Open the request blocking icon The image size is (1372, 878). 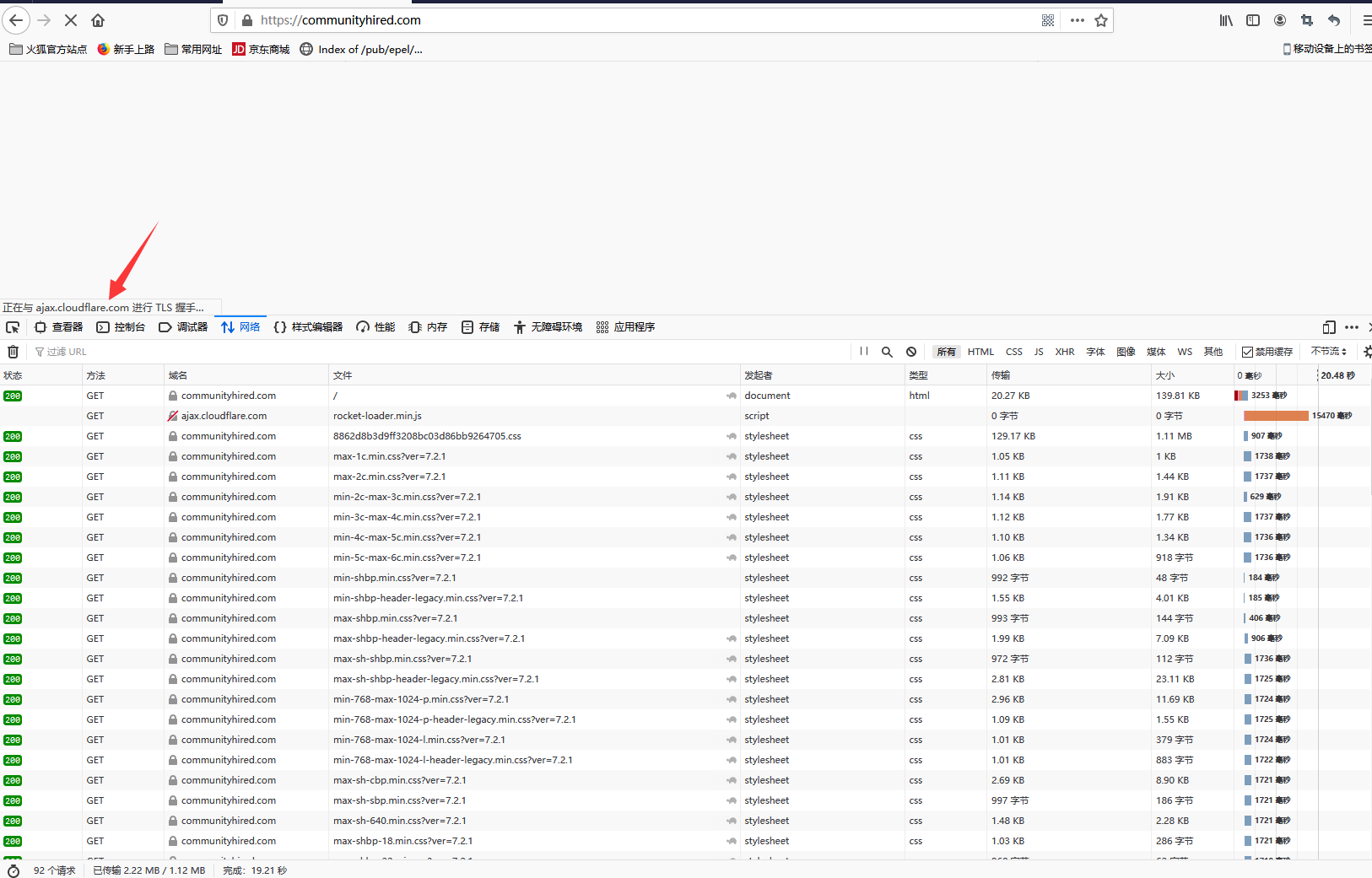click(x=911, y=352)
